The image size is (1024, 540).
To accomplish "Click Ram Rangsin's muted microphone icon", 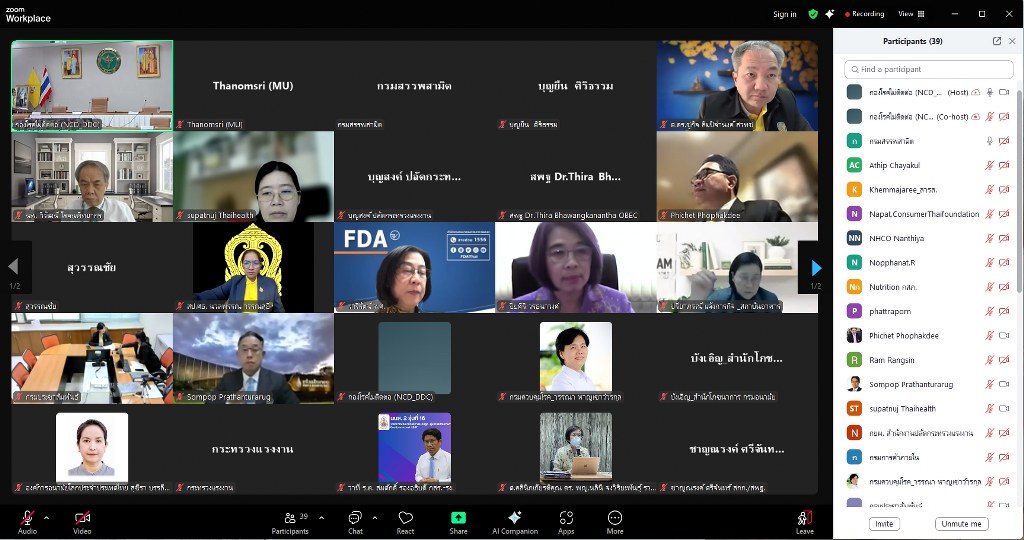I will (990, 360).
